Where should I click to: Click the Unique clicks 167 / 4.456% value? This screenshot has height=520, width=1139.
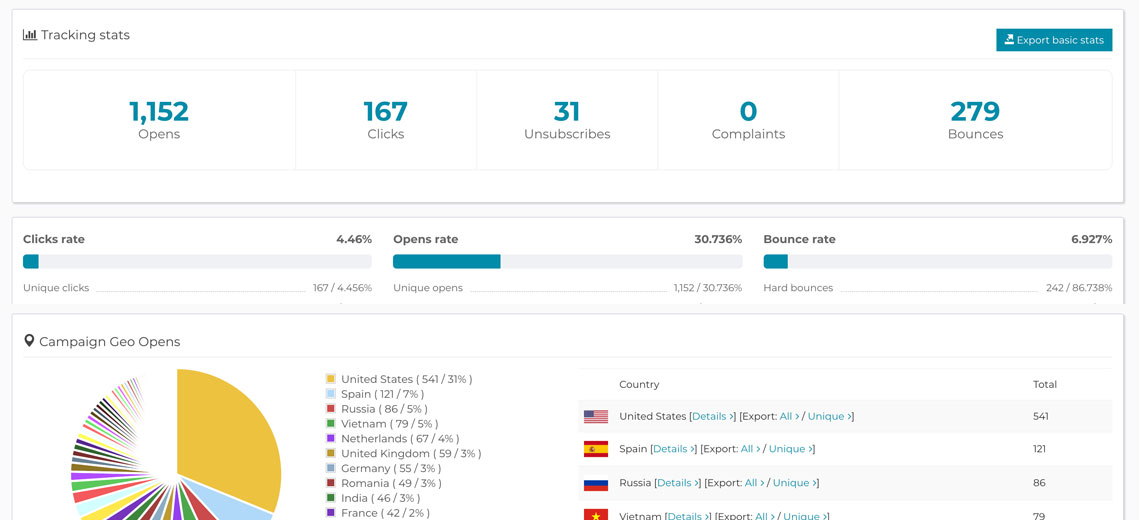[342, 288]
